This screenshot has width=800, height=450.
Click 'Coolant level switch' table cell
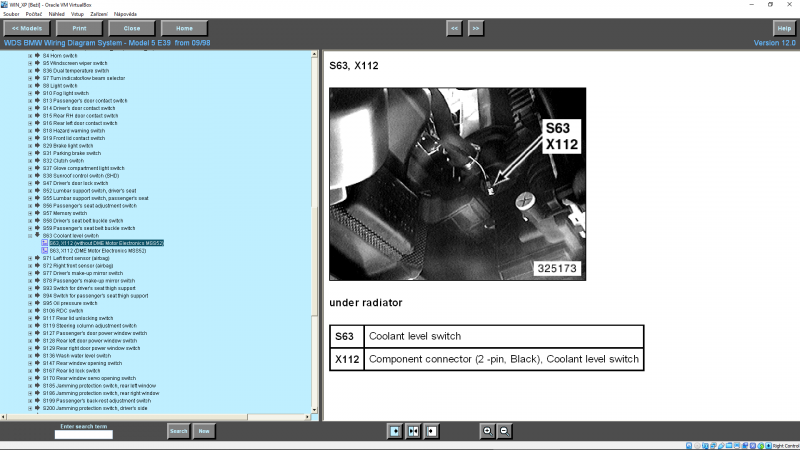point(504,336)
